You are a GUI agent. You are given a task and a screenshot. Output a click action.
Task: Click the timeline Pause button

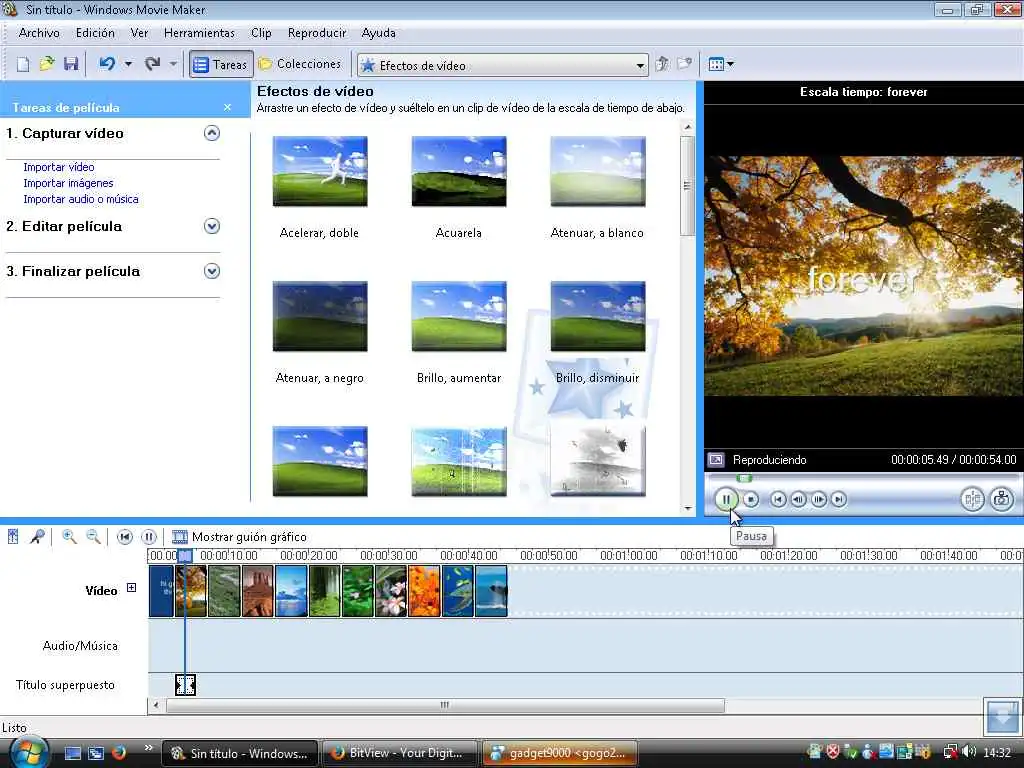coord(149,537)
